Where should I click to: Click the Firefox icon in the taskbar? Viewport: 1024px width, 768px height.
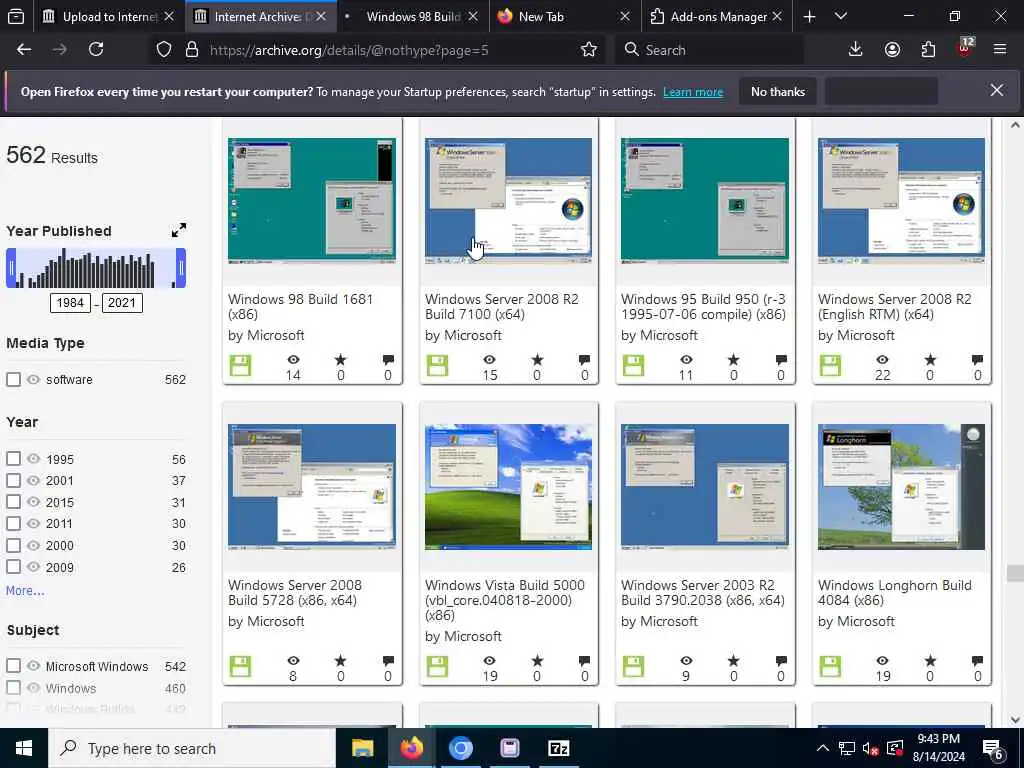pyautogui.click(x=411, y=748)
